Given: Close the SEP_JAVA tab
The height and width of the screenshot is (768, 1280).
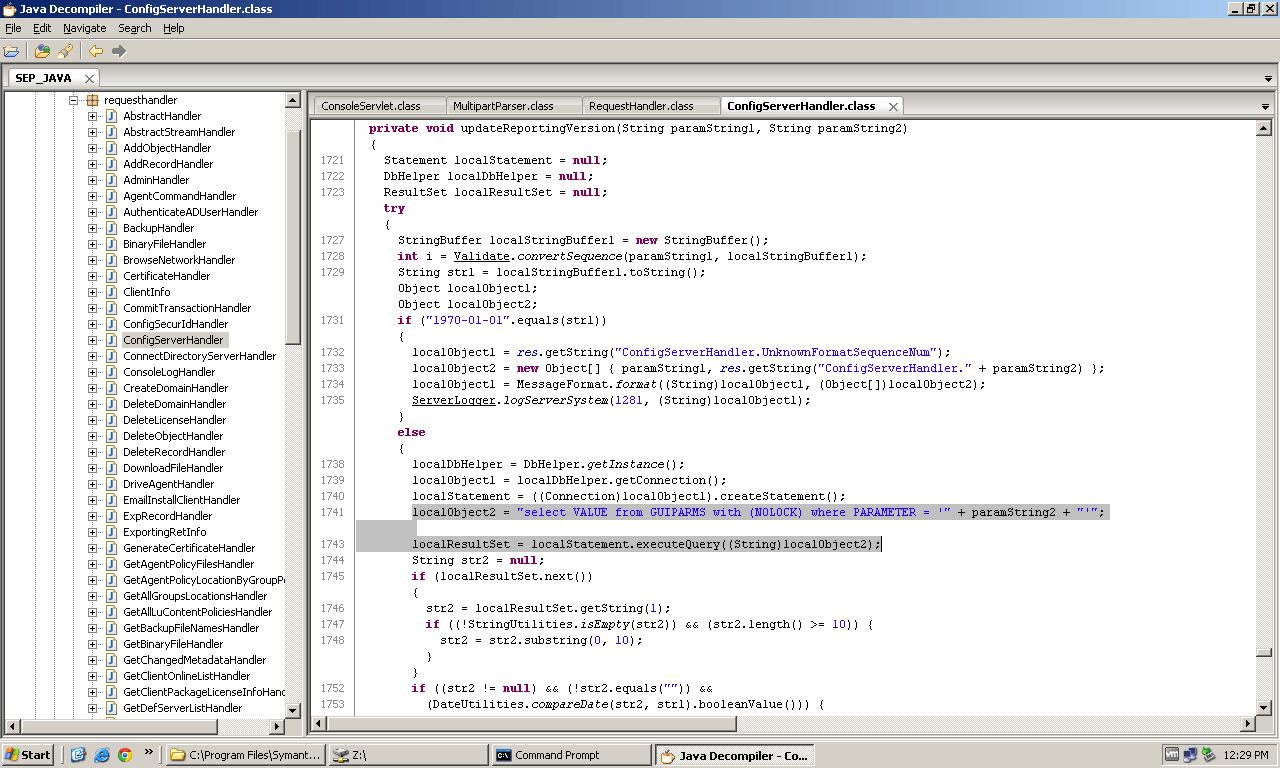Looking at the screenshot, I should (x=88, y=78).
